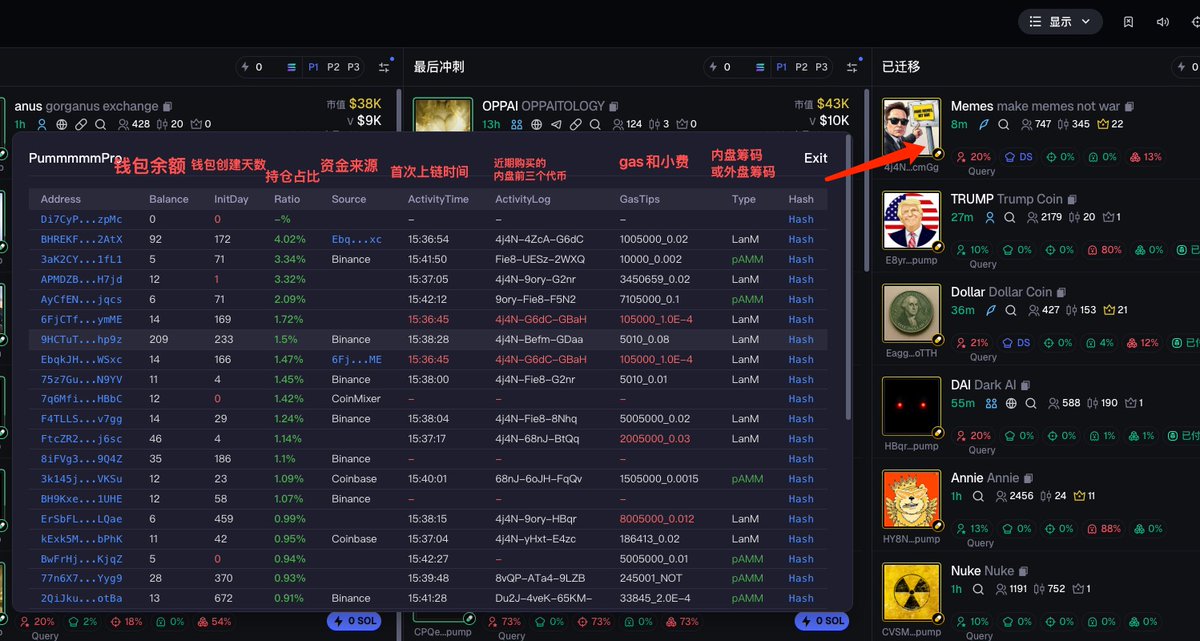Image resolution: width=1200 pixels, height=641 pixels.
Task: Open source link 6Fj...ME
Action: click(x=356, y=359)
